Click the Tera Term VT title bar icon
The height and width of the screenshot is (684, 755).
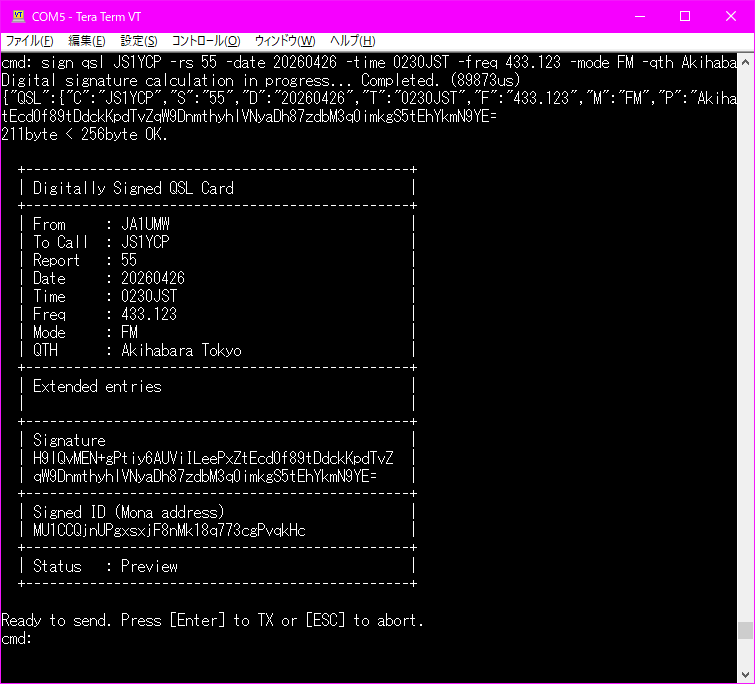pos(18,16)
